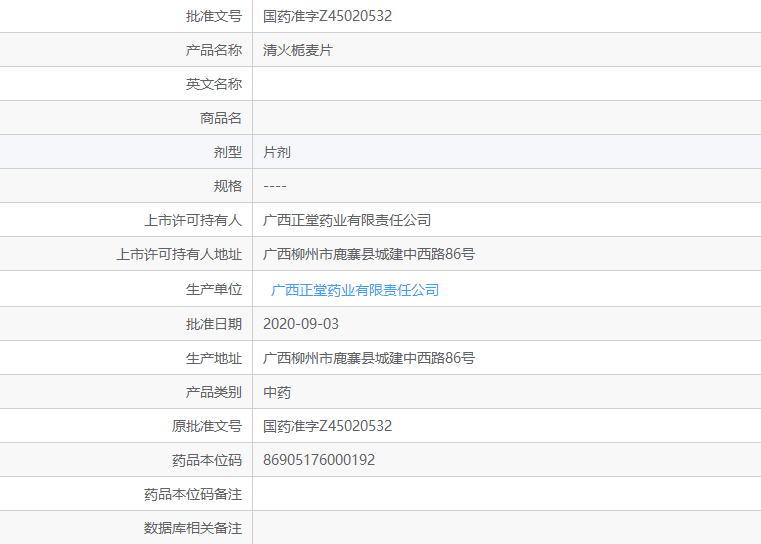Select the 生产地址 address value

369,358
